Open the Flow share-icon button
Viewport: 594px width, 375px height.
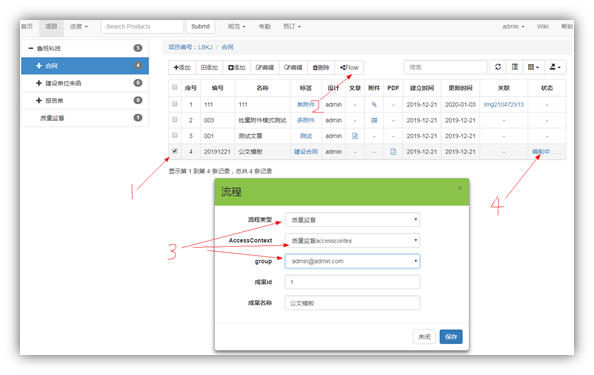[349, 67]
